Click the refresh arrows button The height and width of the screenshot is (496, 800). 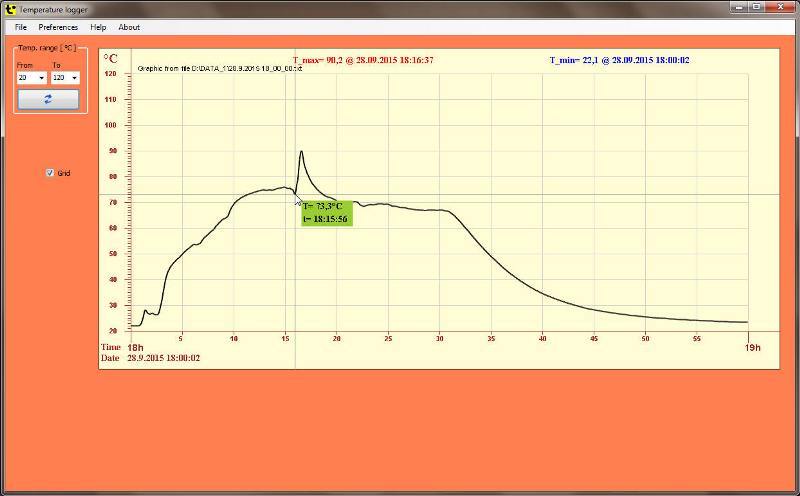[x=48, y=99]
